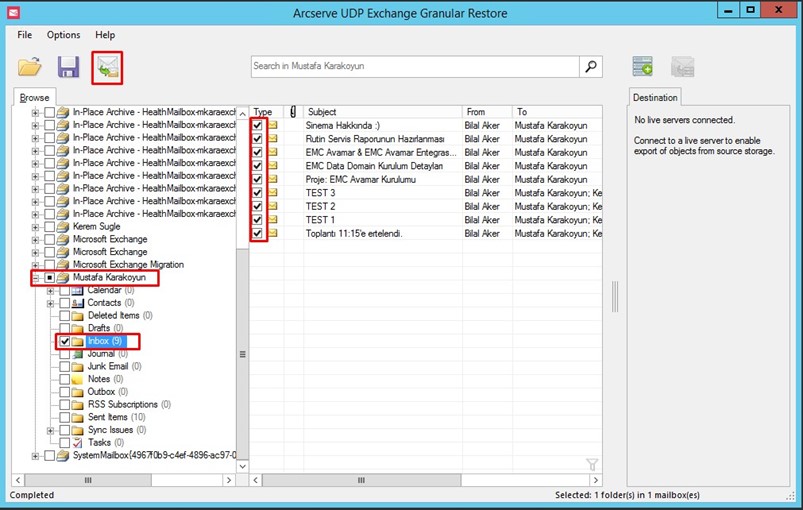803x510 pixels.
Task: Click the pane splitter grip before Destination
Action: coord(615,296)
